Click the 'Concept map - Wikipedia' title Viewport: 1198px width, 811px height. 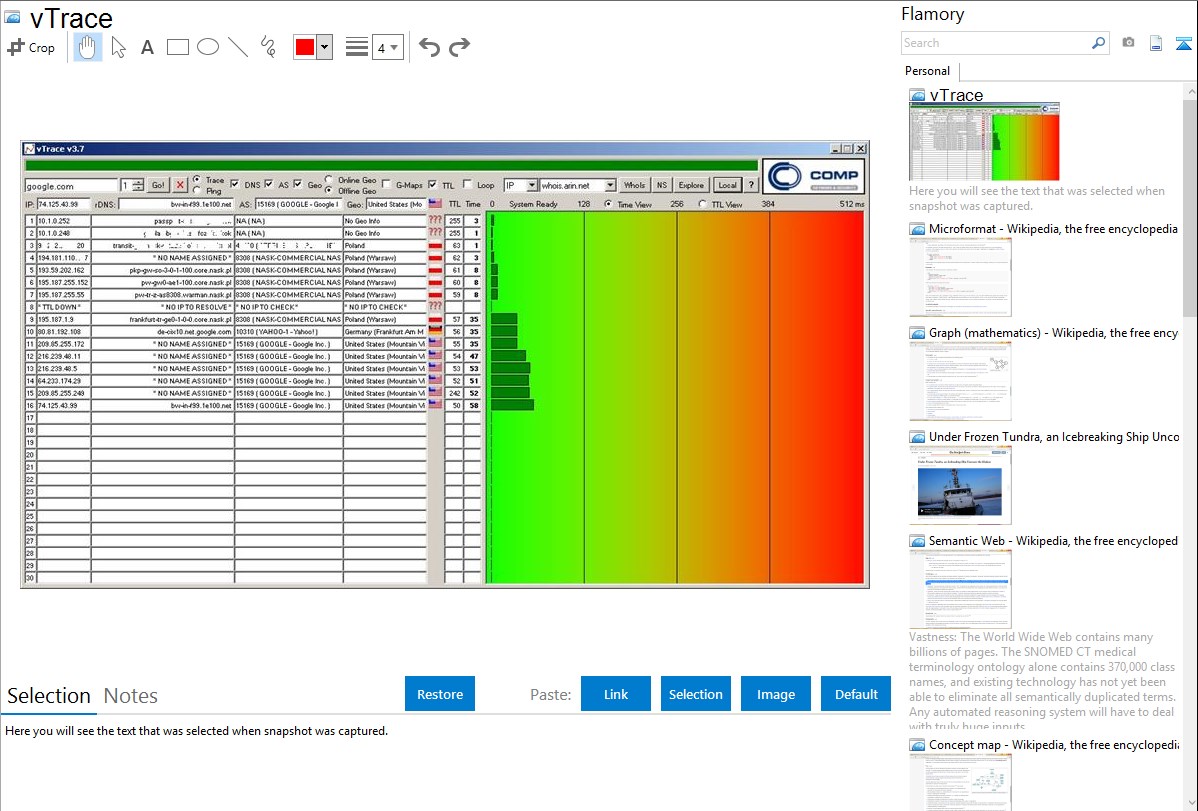point(1053,744)
